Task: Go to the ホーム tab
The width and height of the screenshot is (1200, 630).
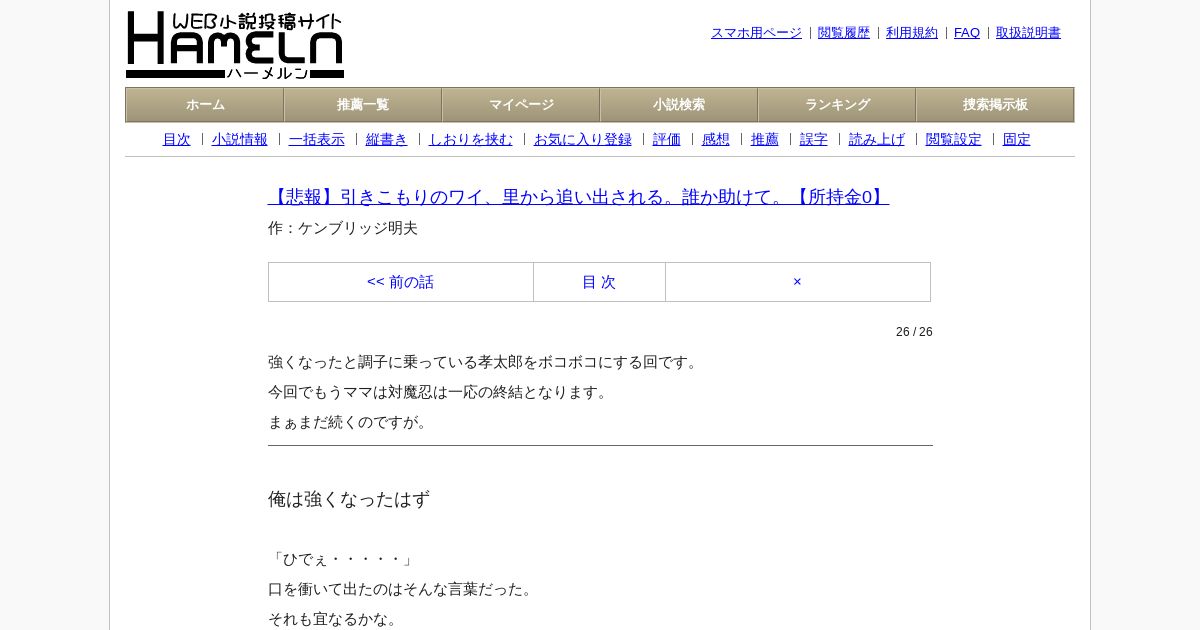Action: (x=205, y=105)
